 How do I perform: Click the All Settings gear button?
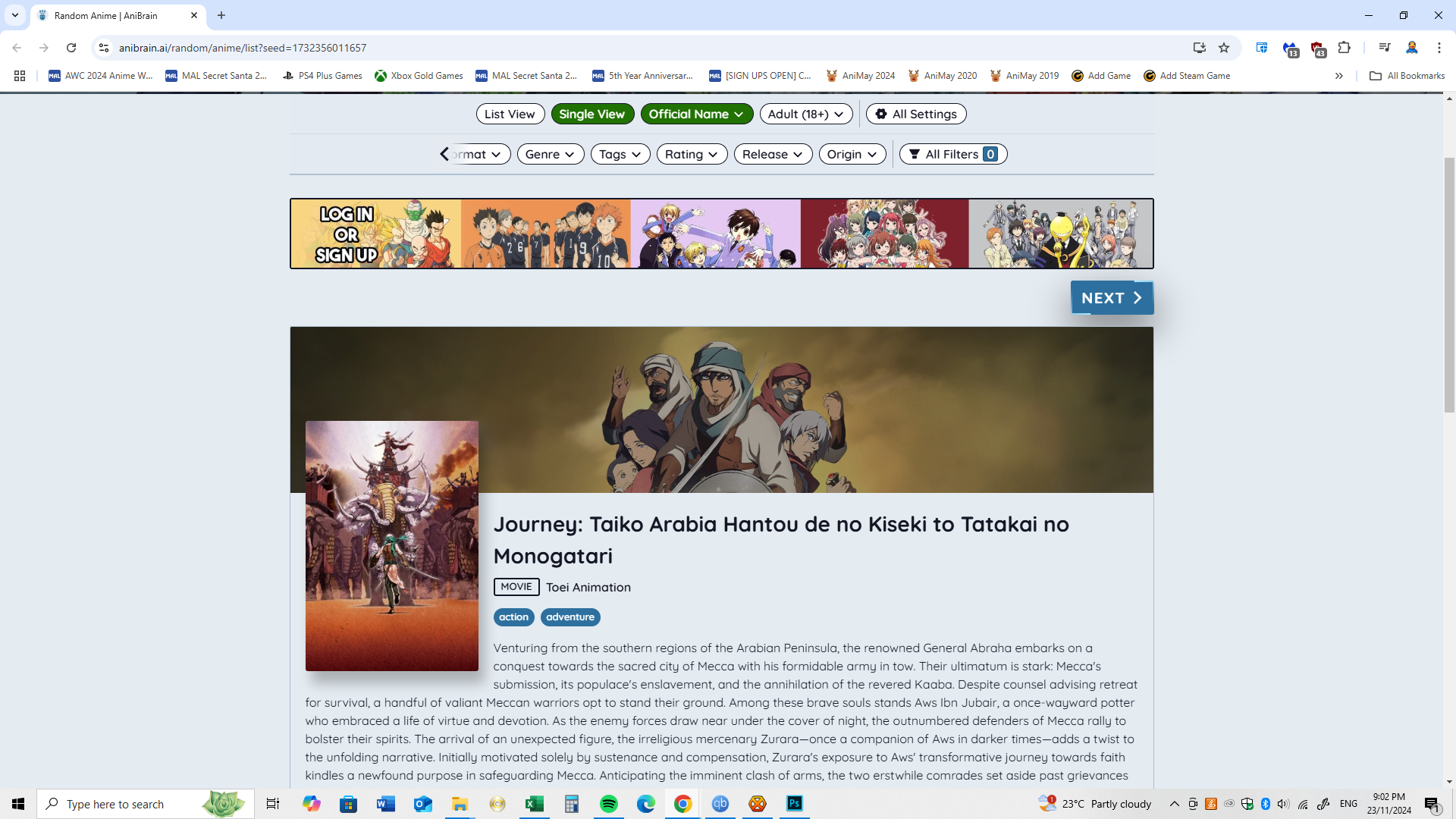pyautogui.click(x=916, y=114)
